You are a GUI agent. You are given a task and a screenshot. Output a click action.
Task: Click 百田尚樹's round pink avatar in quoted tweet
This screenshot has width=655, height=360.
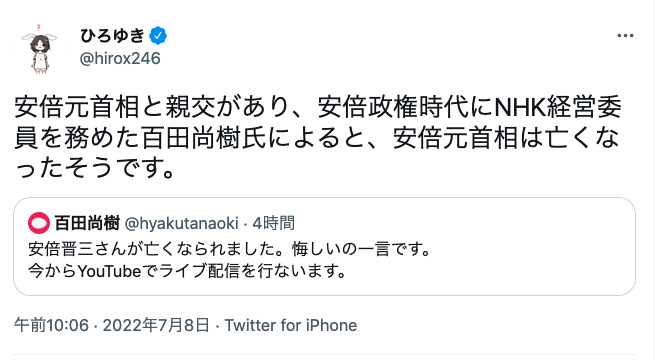click(x=39, y=223)
